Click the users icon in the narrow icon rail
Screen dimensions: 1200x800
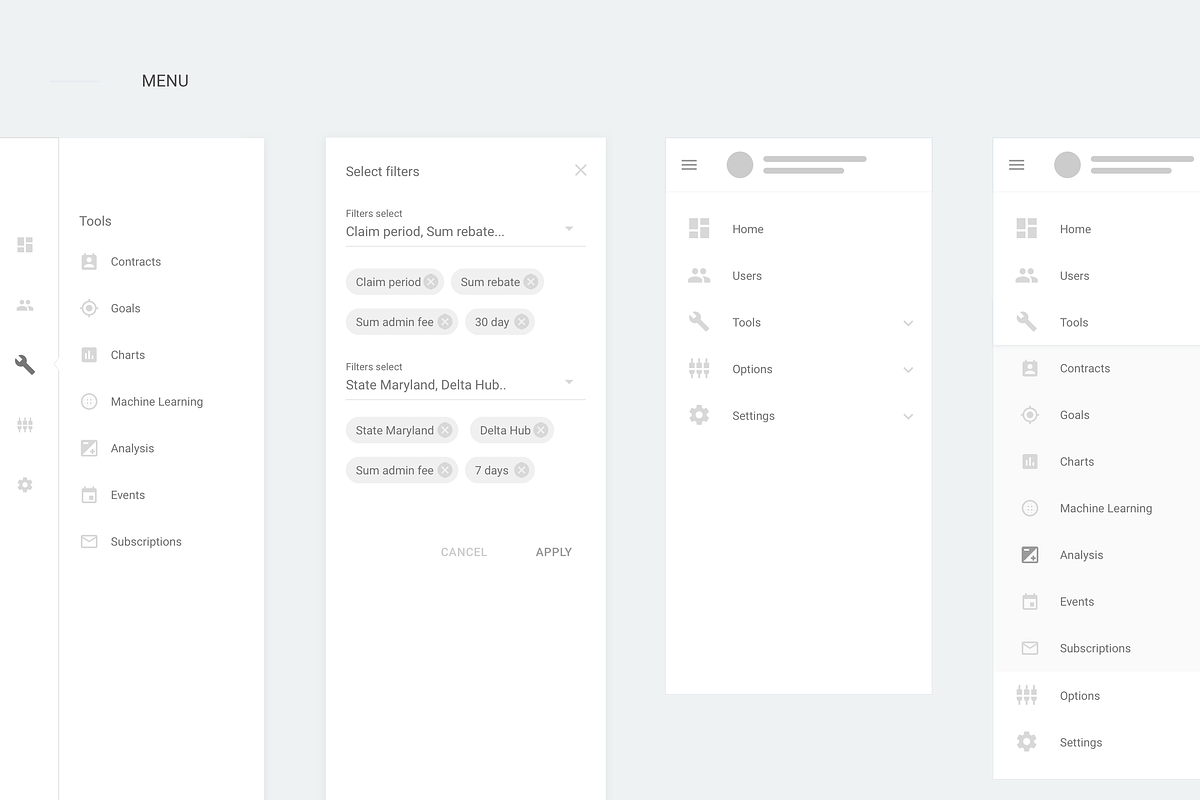point(25,306)
